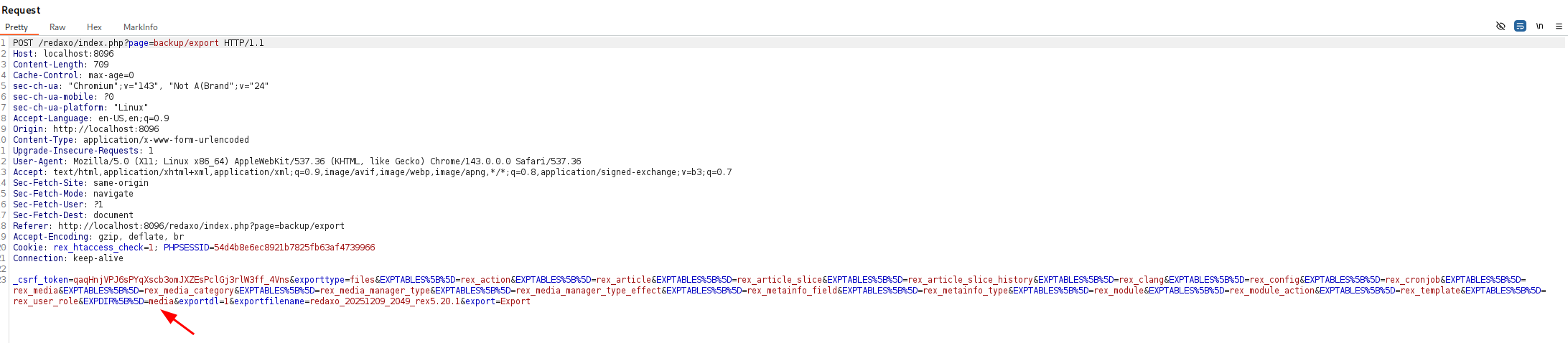Click the rex_cronjob table value
The width and height of the screenshot is (1568, 343).
pos(1413,280)
